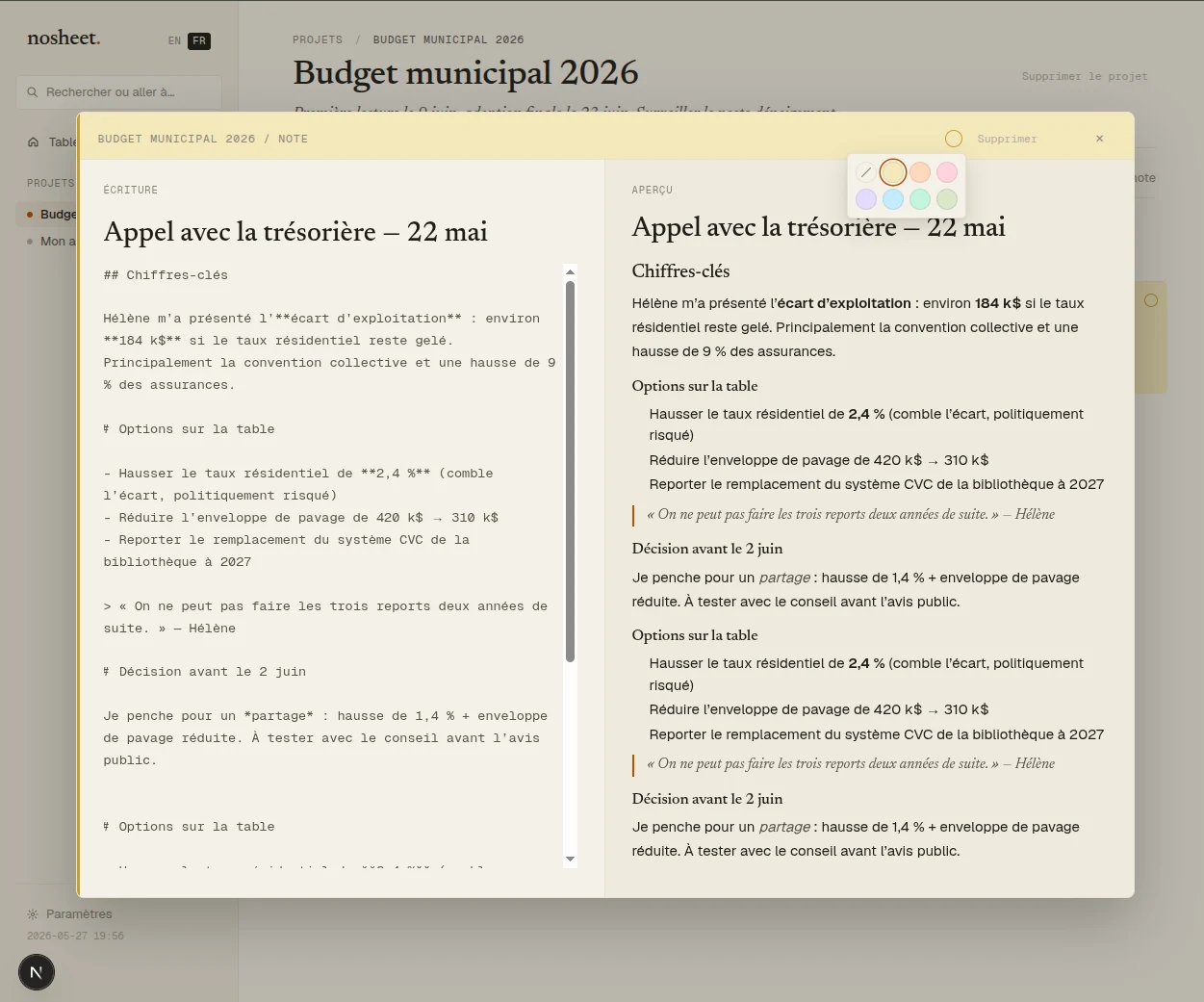Click the '> « On ne peut pas faire' editor line

click(325, 617)
